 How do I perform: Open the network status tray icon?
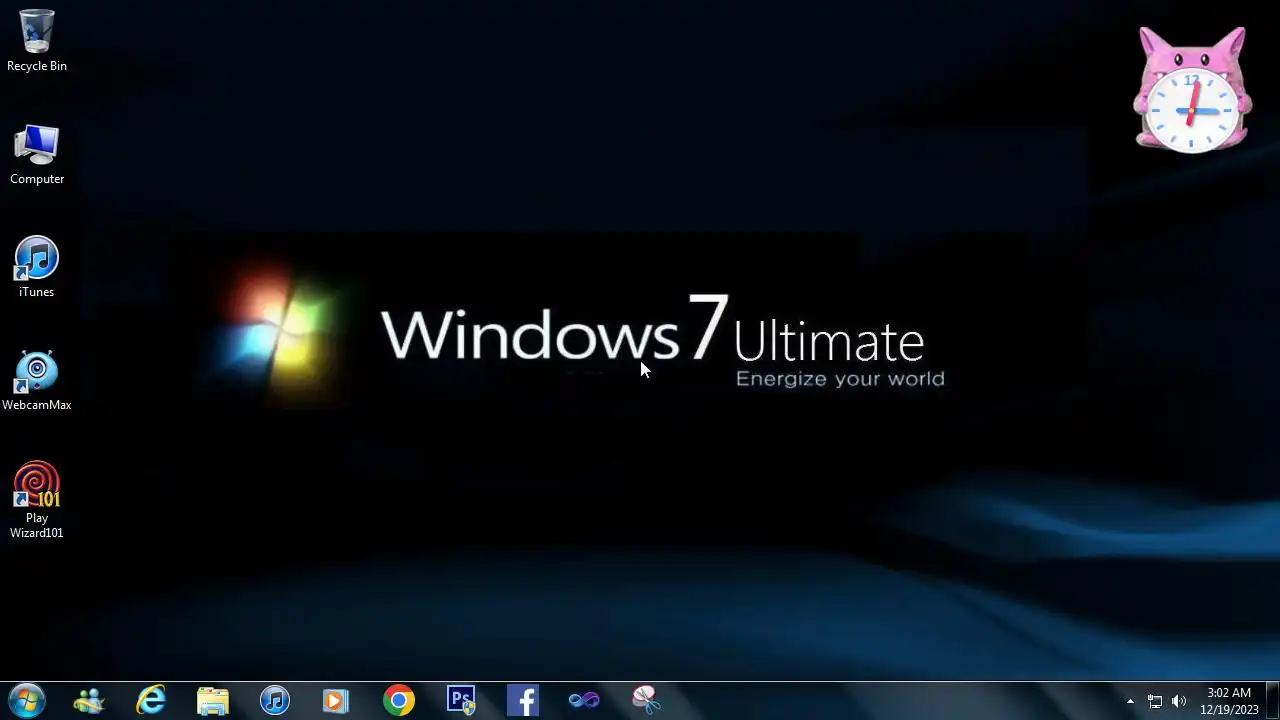pyautogui.click(x=1155, y=701)
